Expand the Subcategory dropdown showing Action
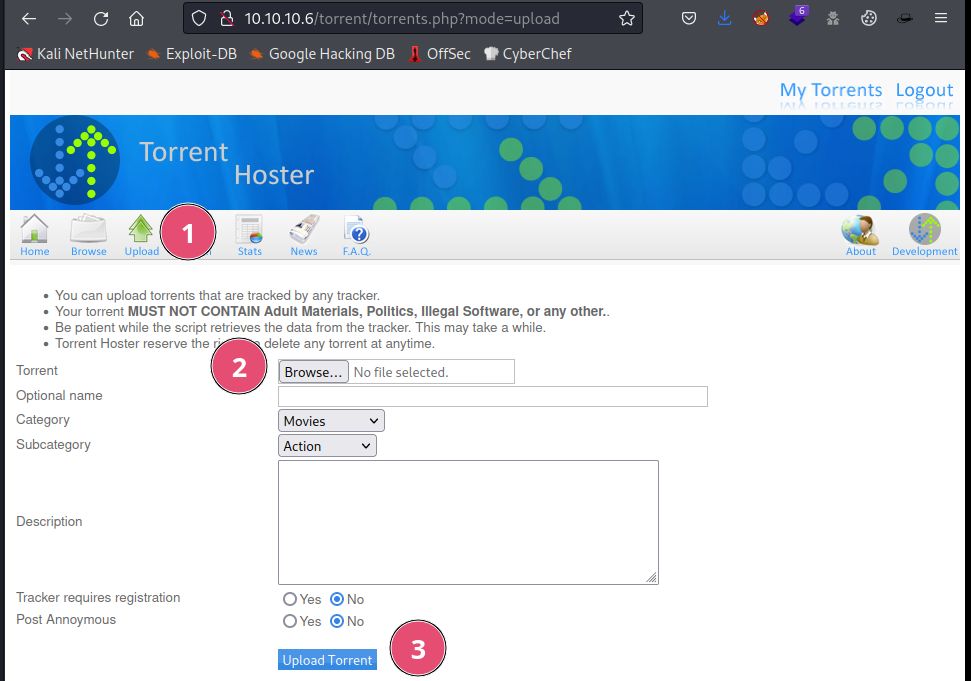Viewport: 971px width, 681px height. [x=327, y=446]
